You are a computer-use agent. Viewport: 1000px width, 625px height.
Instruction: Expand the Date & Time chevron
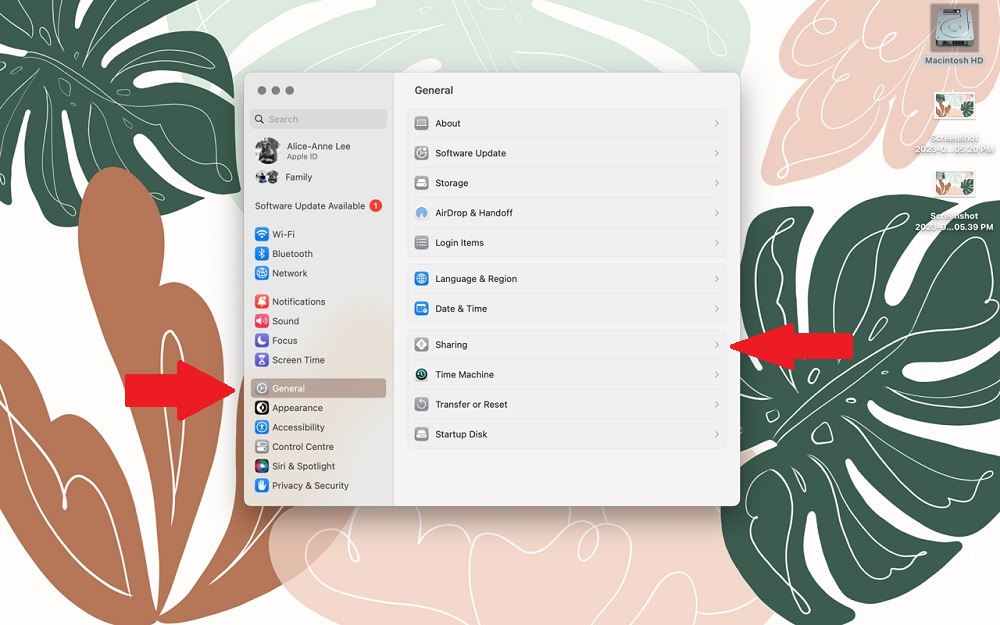(716, 309)
